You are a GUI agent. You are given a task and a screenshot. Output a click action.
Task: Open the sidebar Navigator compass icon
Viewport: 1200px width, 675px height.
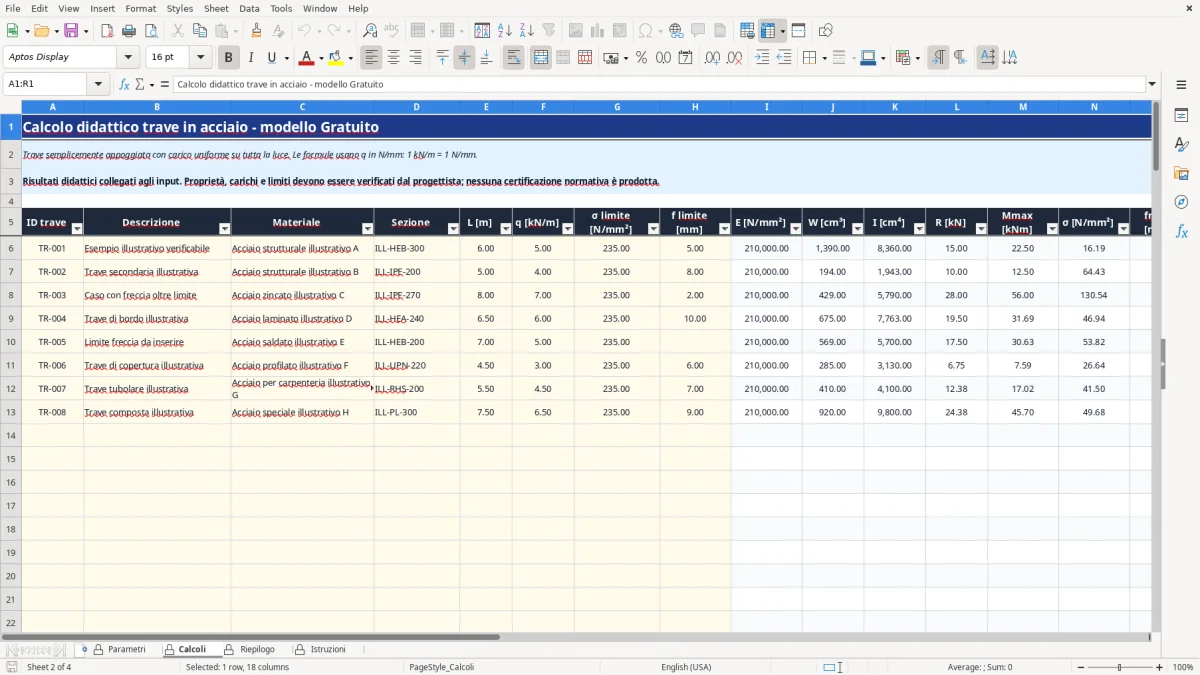point(1181,202)
